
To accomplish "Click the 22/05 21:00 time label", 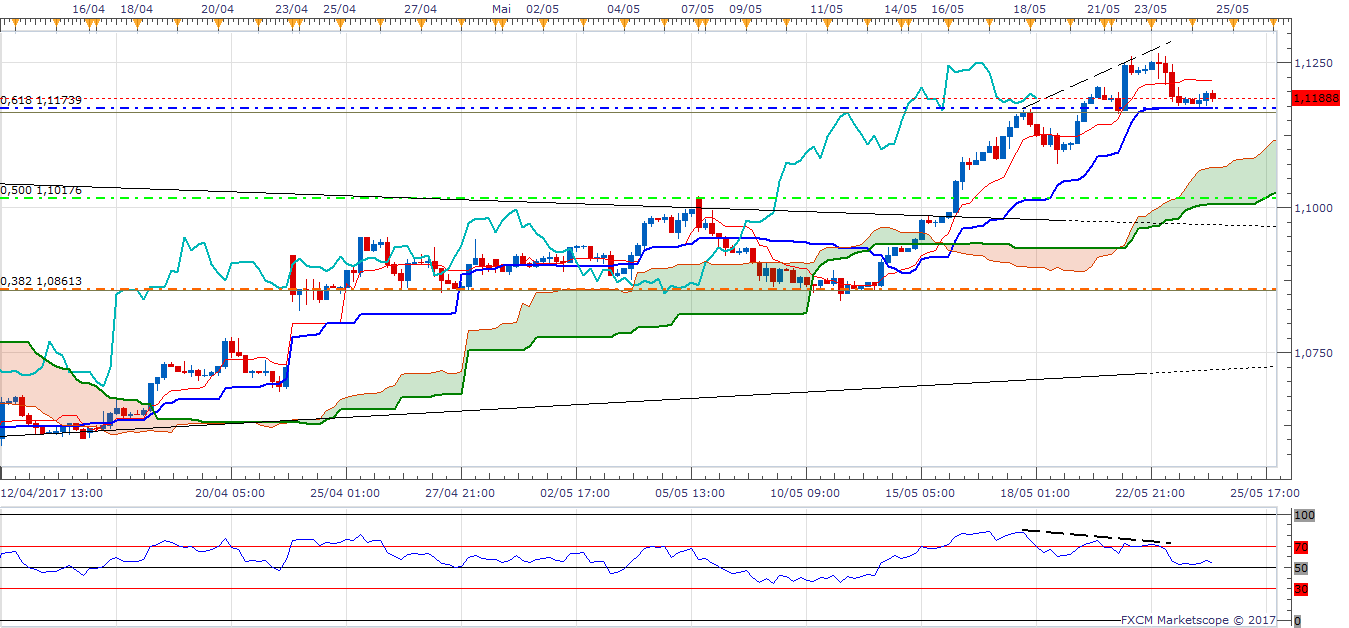I will click(1148, 493).
